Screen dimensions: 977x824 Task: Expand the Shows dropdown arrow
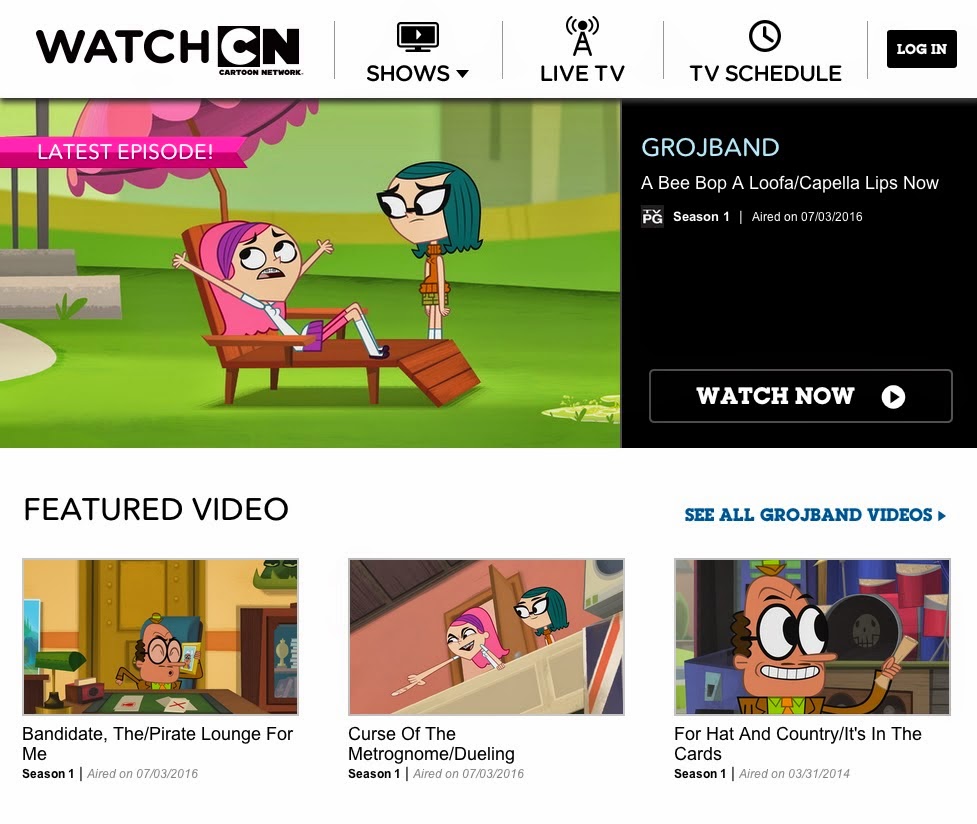pyautogui.click(x=462, y=74)
